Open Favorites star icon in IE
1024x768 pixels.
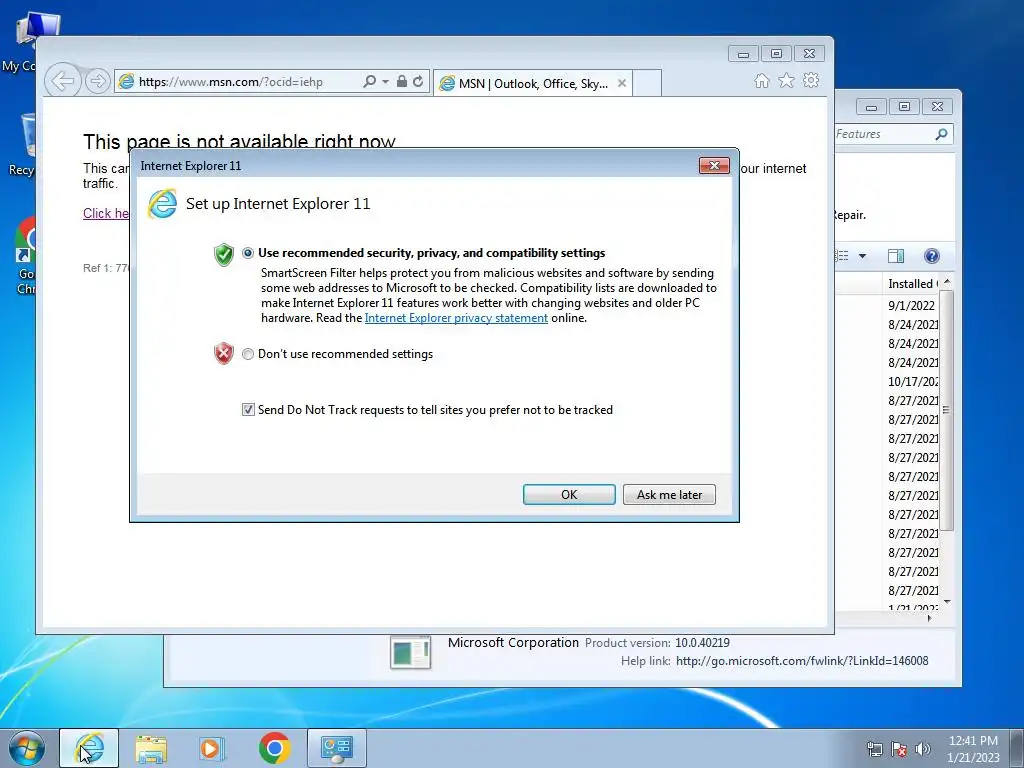point(786,80)
